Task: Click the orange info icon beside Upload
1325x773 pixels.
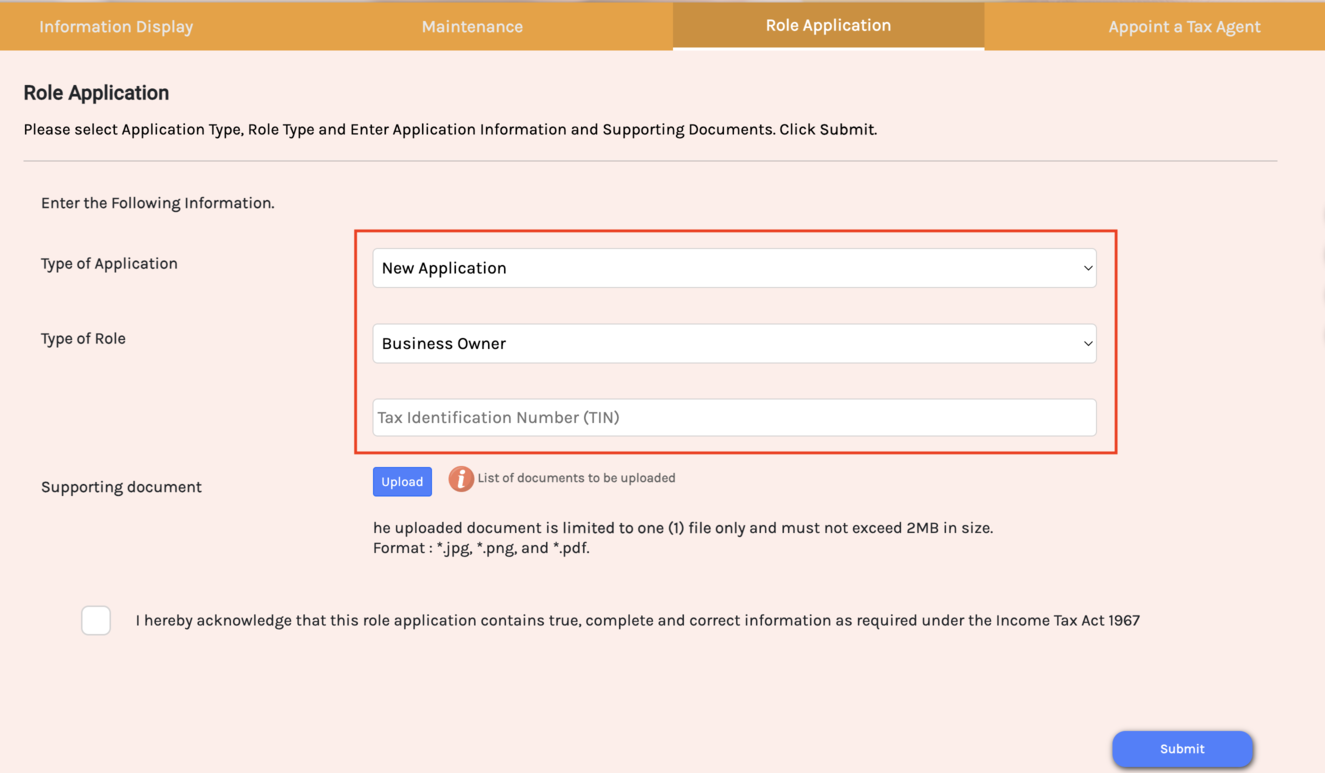Action: coord(460,479)
